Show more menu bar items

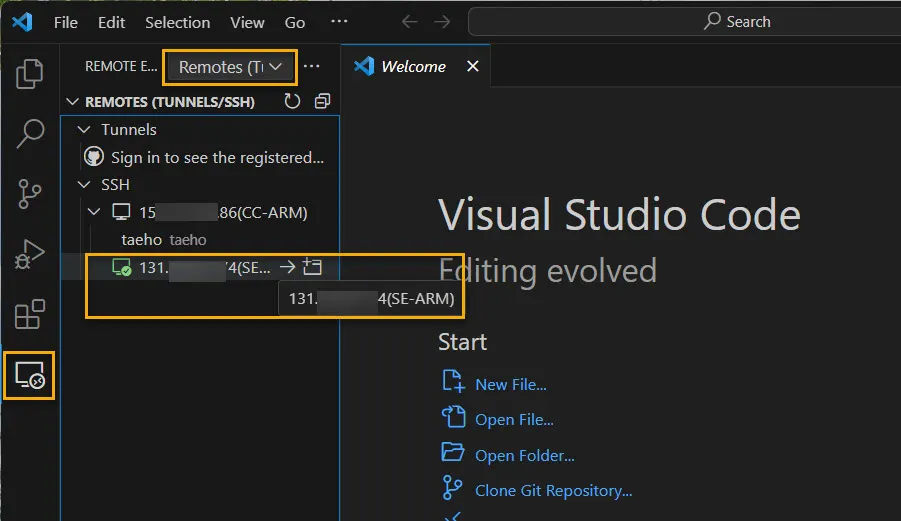pos(339,22)
